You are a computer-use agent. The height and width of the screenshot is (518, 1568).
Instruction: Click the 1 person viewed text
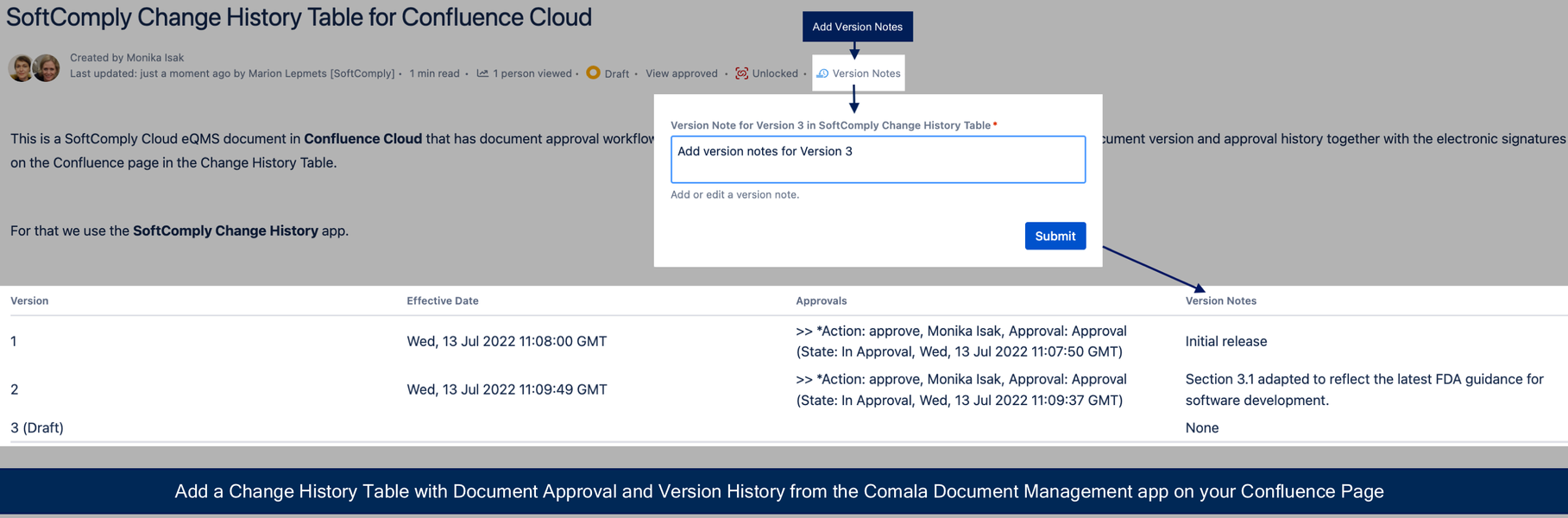tap(532, 73)
